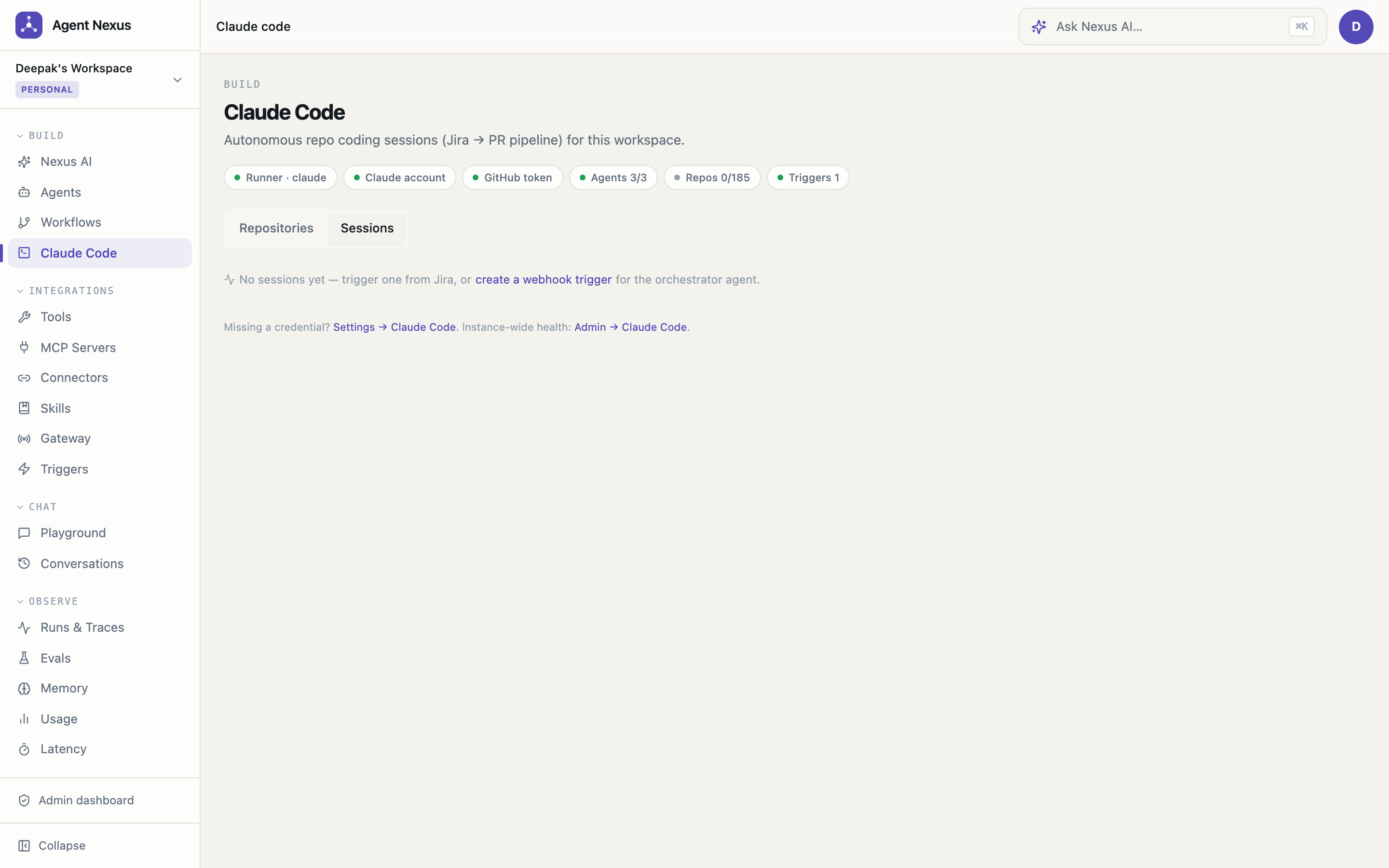Switch to the Repositories tab
This screenshot has height=868, width=1389.
(276, 229)
